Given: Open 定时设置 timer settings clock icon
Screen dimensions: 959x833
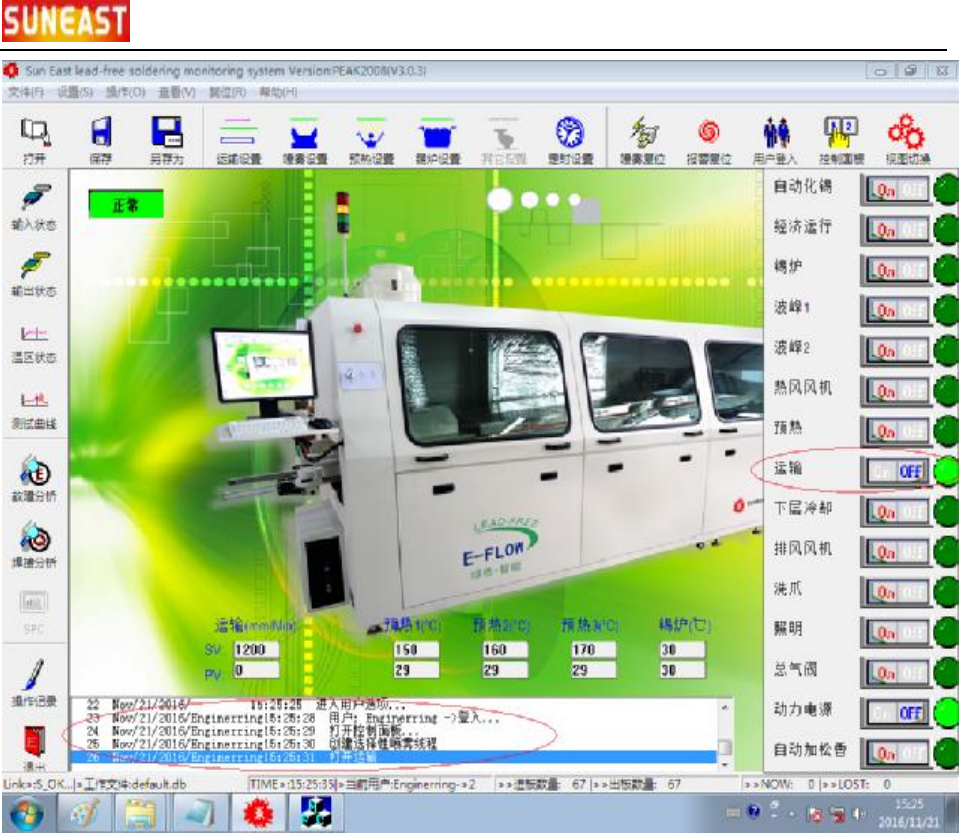Looking at the screenshot, I should click(x=570, y=139).
